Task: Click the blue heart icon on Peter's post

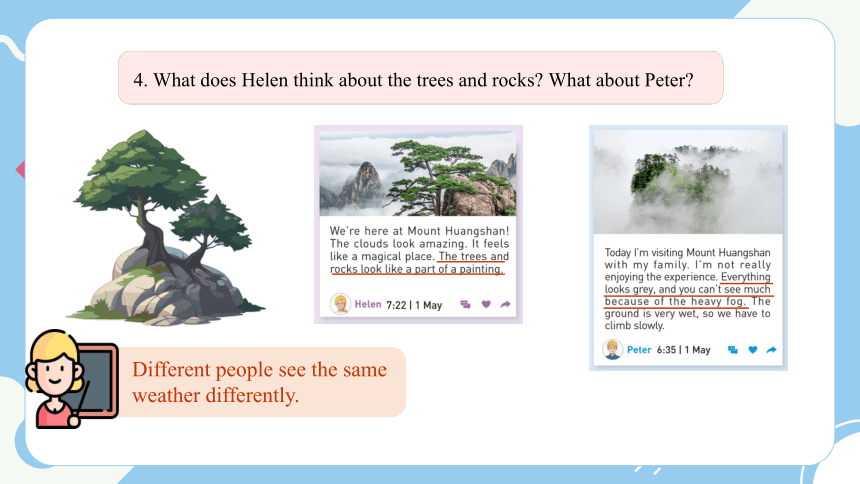Action: pos(752,350)
